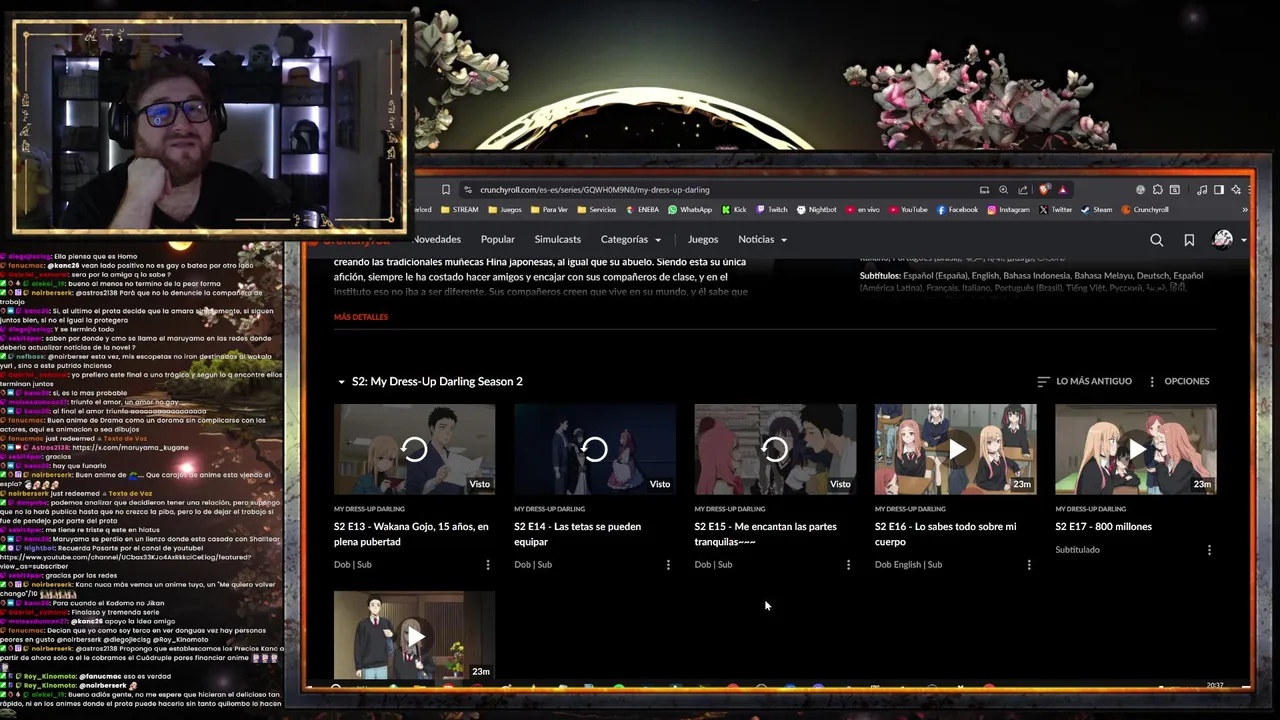This screenshot has height=720, width=1280.
Task: Open Instagram bookmark
Action: coord(1008,210)
